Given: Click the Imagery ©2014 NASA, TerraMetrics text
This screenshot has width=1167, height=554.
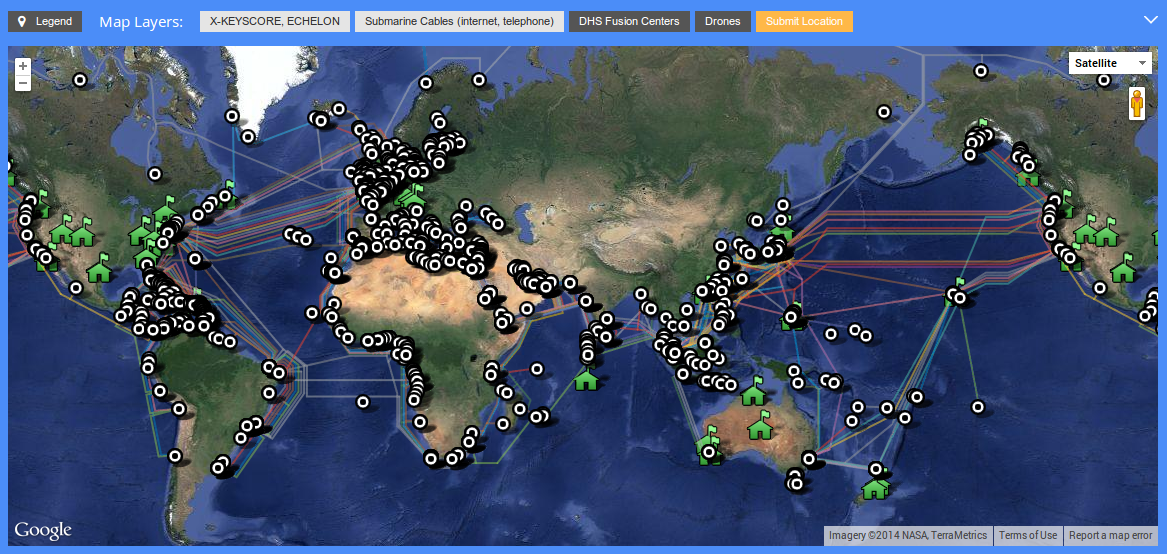Looking at the screenshot, I should pyautogui.click(x=908, y=535).
